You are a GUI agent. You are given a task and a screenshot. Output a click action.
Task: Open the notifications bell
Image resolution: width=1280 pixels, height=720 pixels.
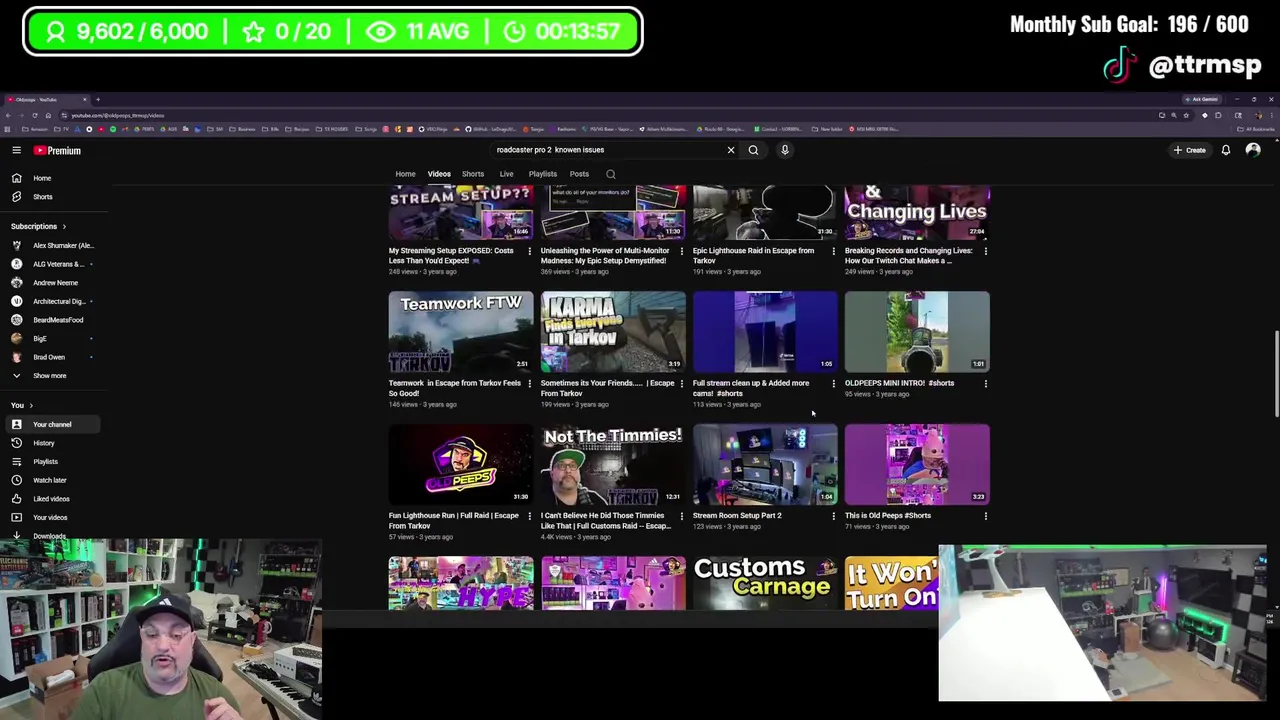(x=1226, y=150)
